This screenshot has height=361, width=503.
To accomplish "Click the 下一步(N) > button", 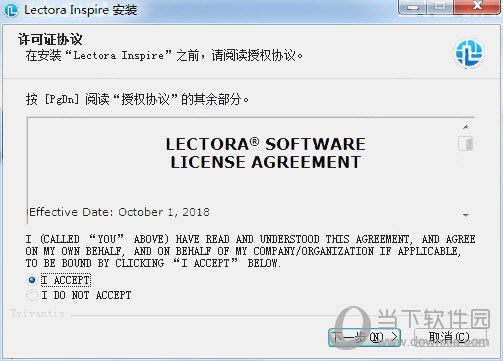I will pyautogui.click(x=364, y=337).
